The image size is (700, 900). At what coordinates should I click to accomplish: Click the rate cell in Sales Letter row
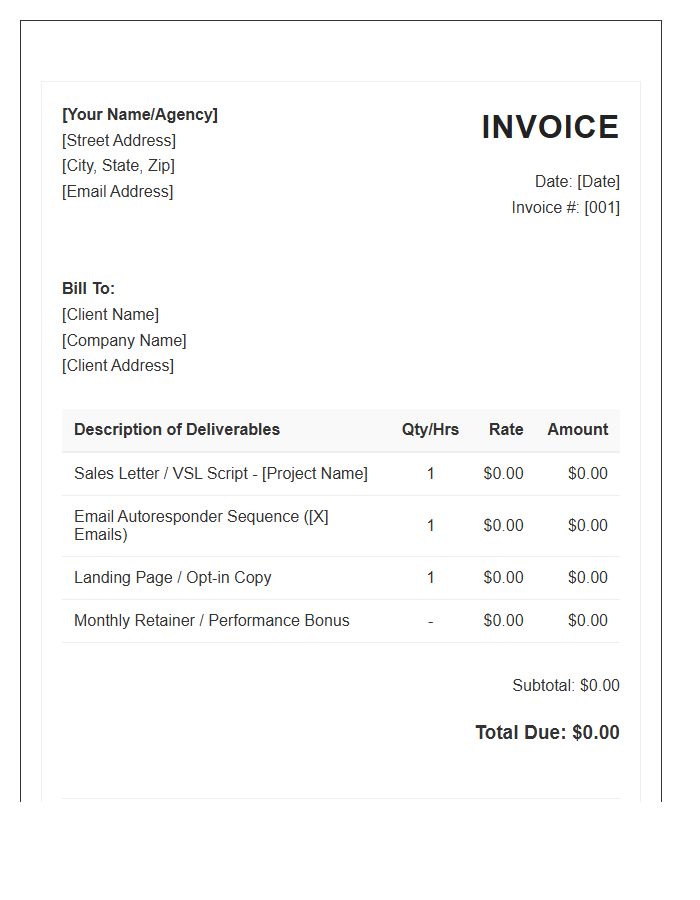point(503,474)
